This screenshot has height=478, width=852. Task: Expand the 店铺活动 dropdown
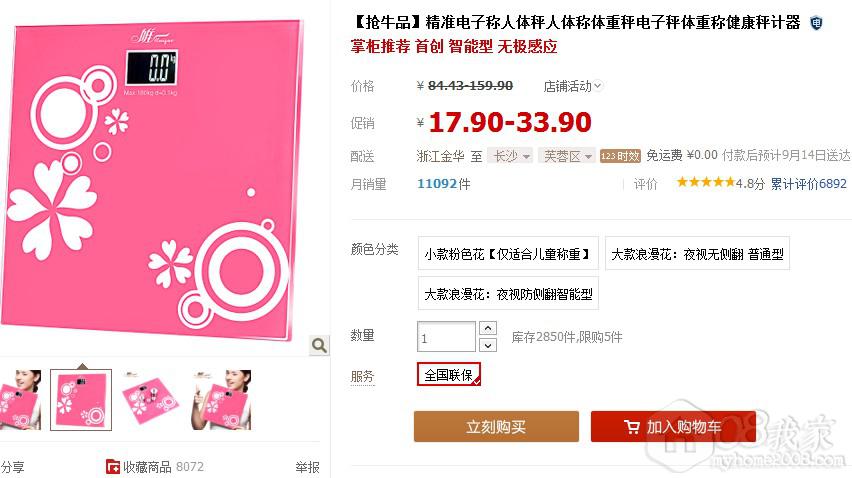572,86
